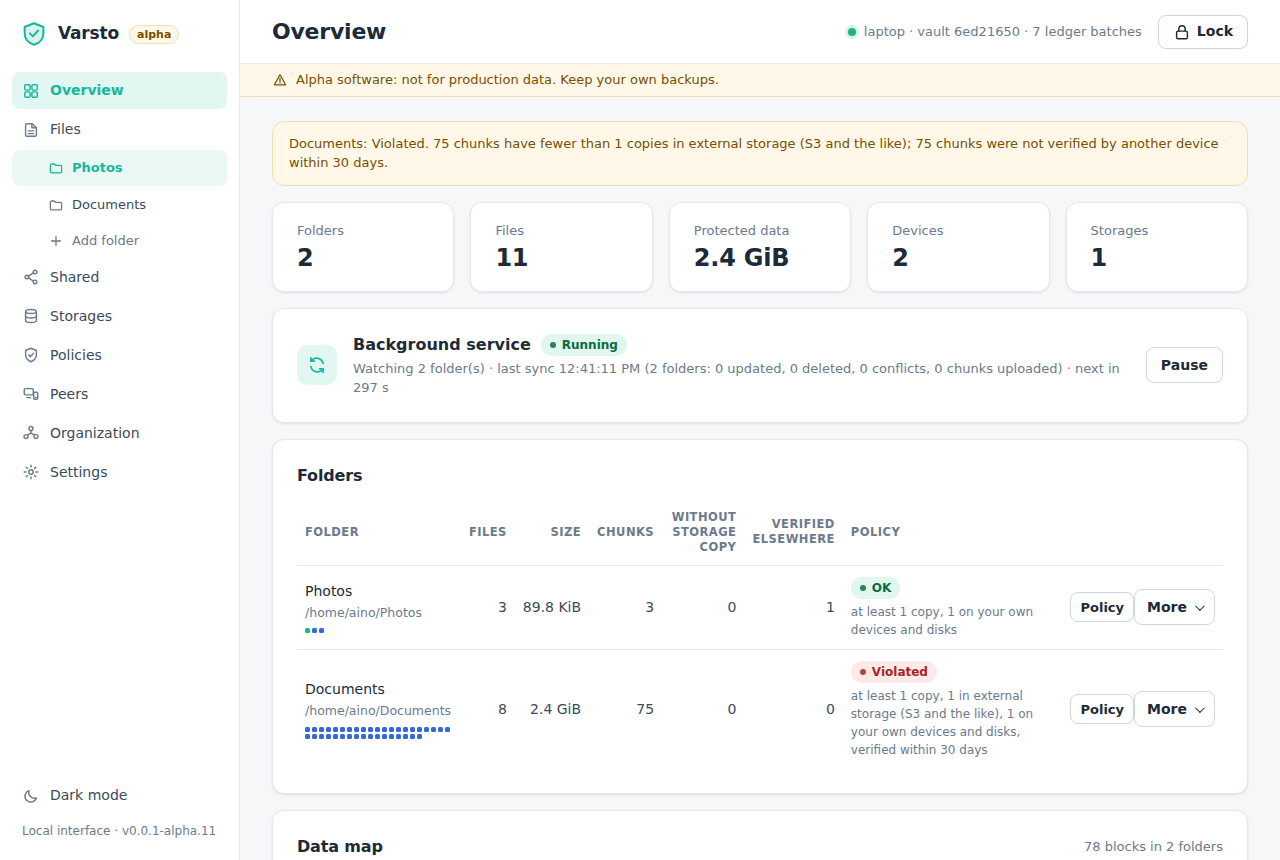Click the Peers devices icon
This screenshot has height=860, width=1280.
(31, 394)
